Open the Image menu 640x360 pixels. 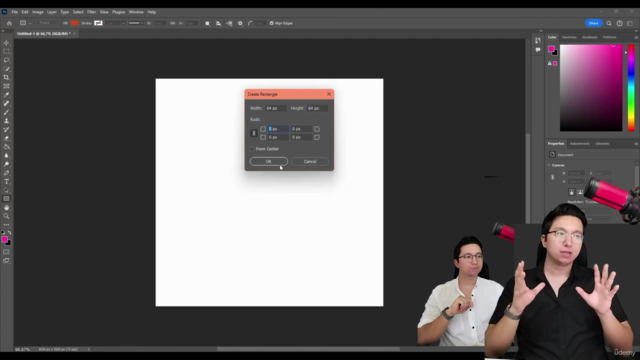(38, 12)
